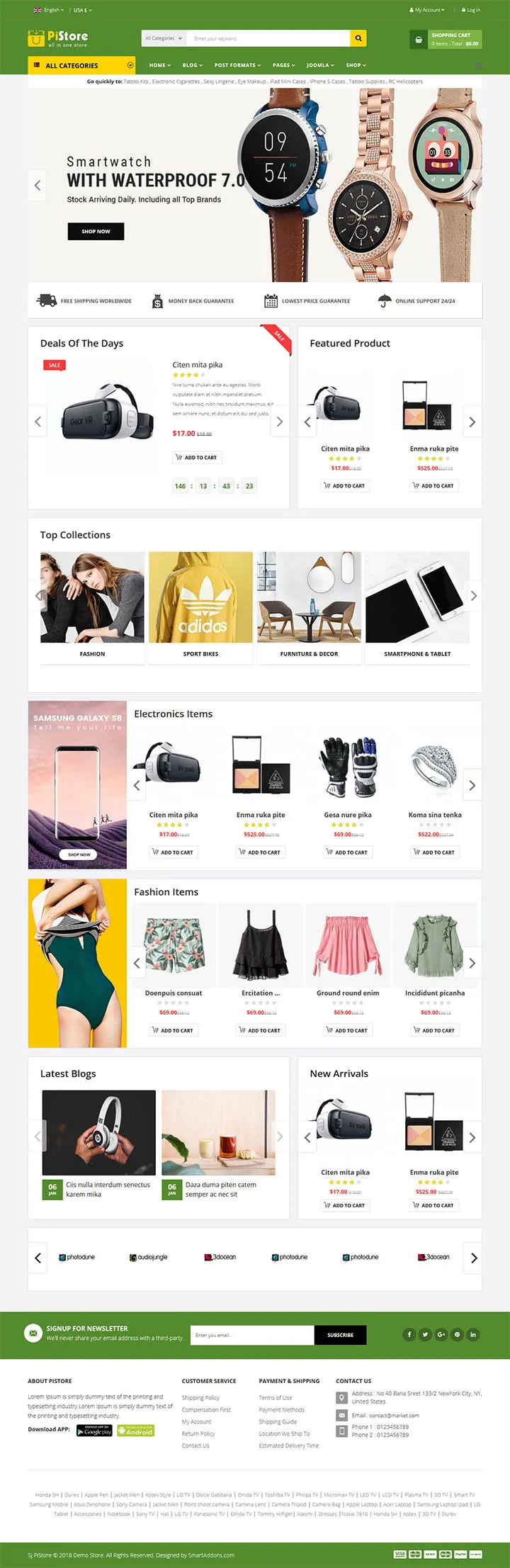Open the Post Formats menu
Viewport: 510px width, 1568px height.
[x=237, y=65]
